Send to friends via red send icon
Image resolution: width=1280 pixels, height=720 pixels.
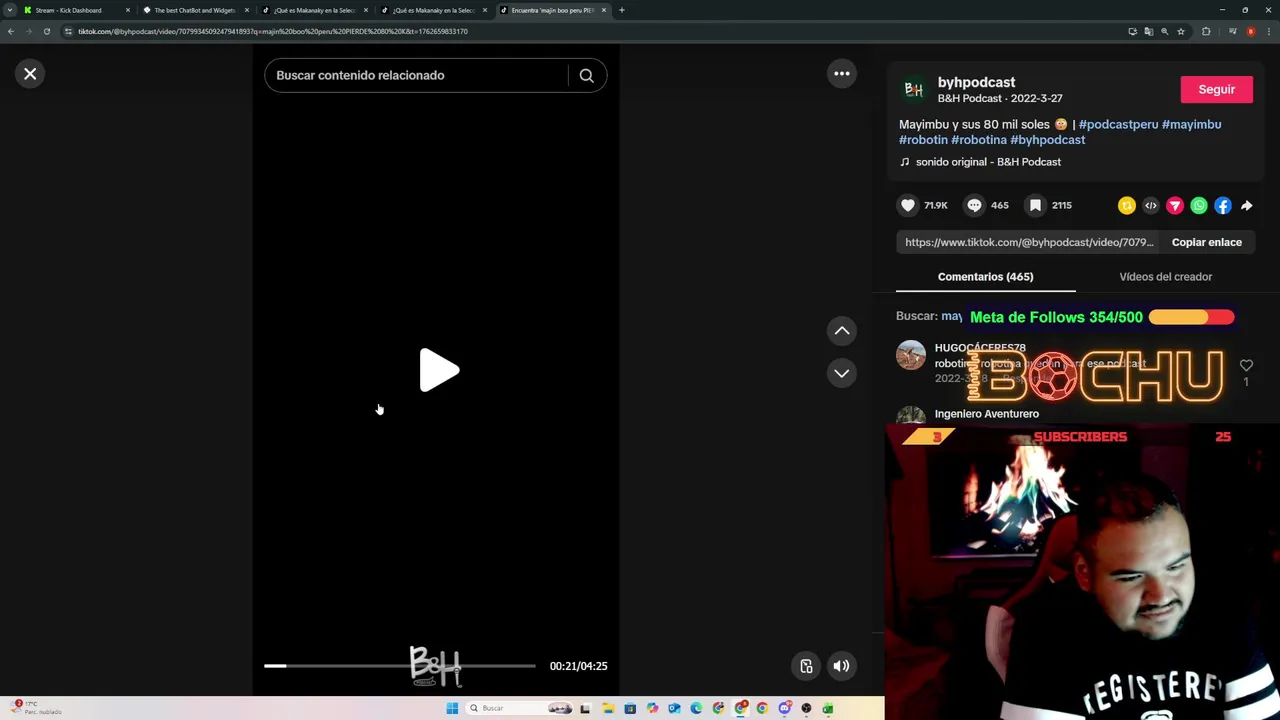pos(1175,206)
